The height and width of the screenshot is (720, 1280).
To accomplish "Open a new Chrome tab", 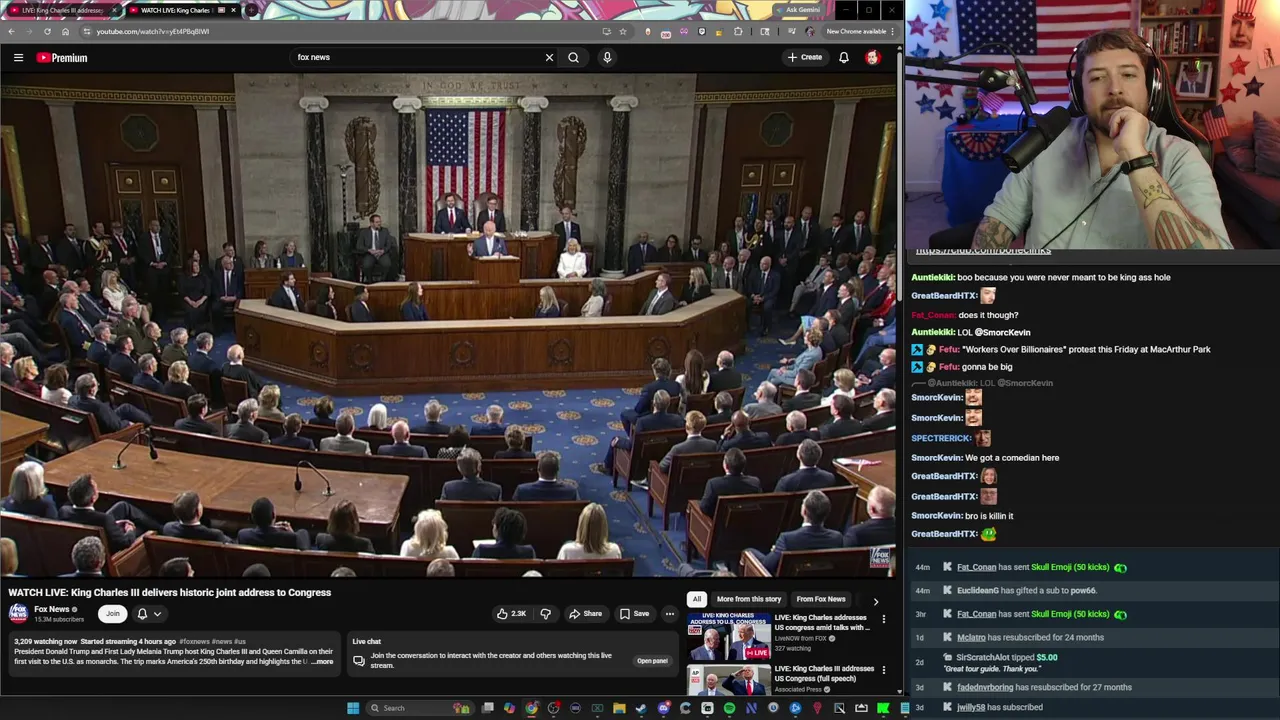I will pyautogui.click(x=251, y=10).
